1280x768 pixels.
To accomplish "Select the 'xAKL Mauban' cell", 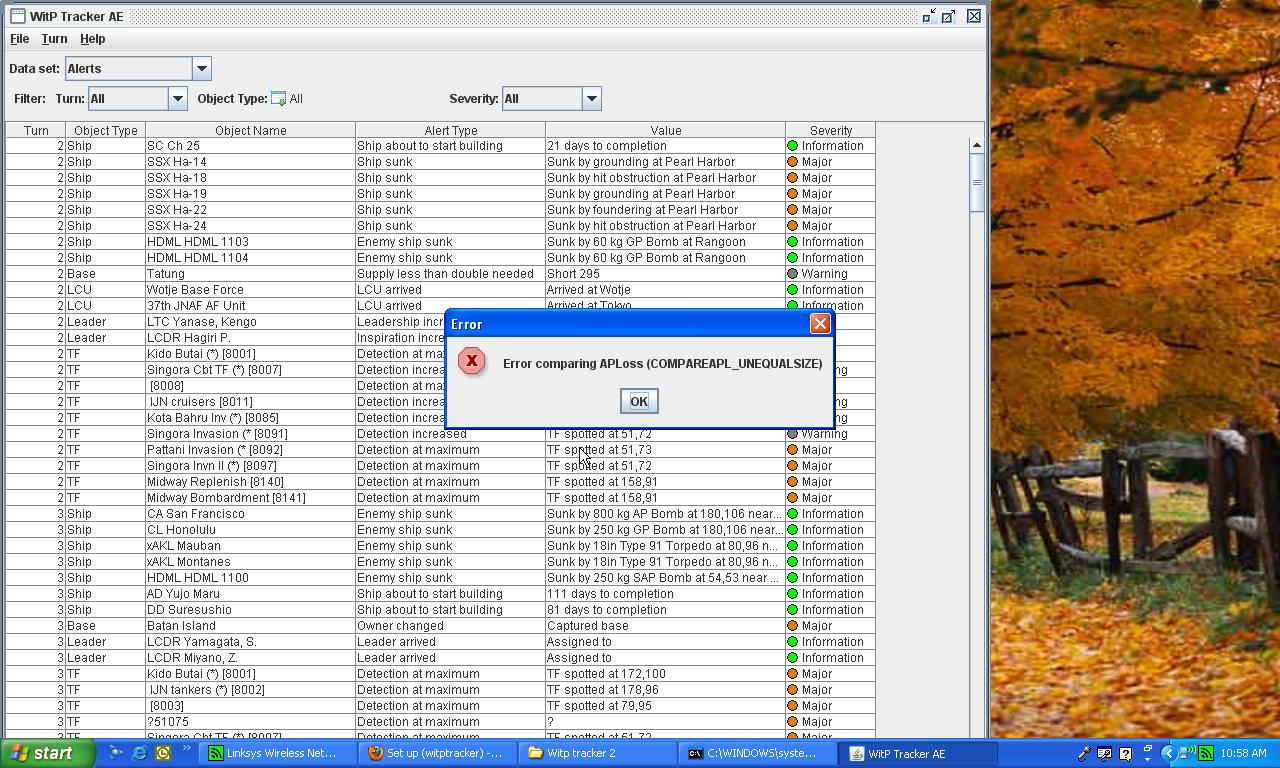I will click(x=251, y=546).
